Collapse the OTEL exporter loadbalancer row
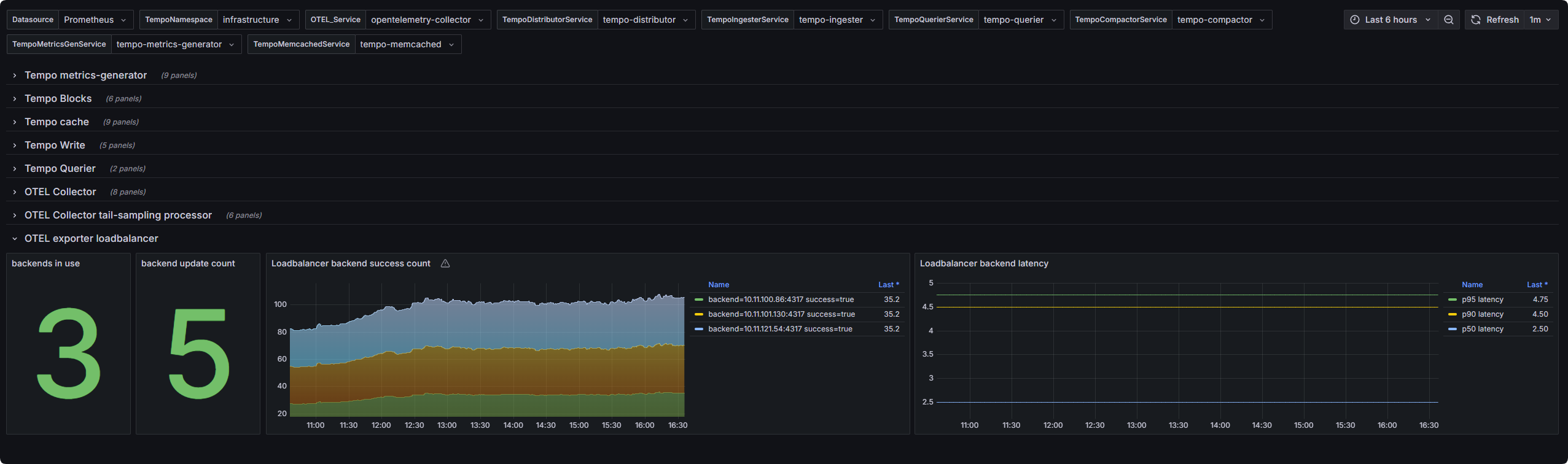Viewport: 1568px width, 464px height. (91, 238)
